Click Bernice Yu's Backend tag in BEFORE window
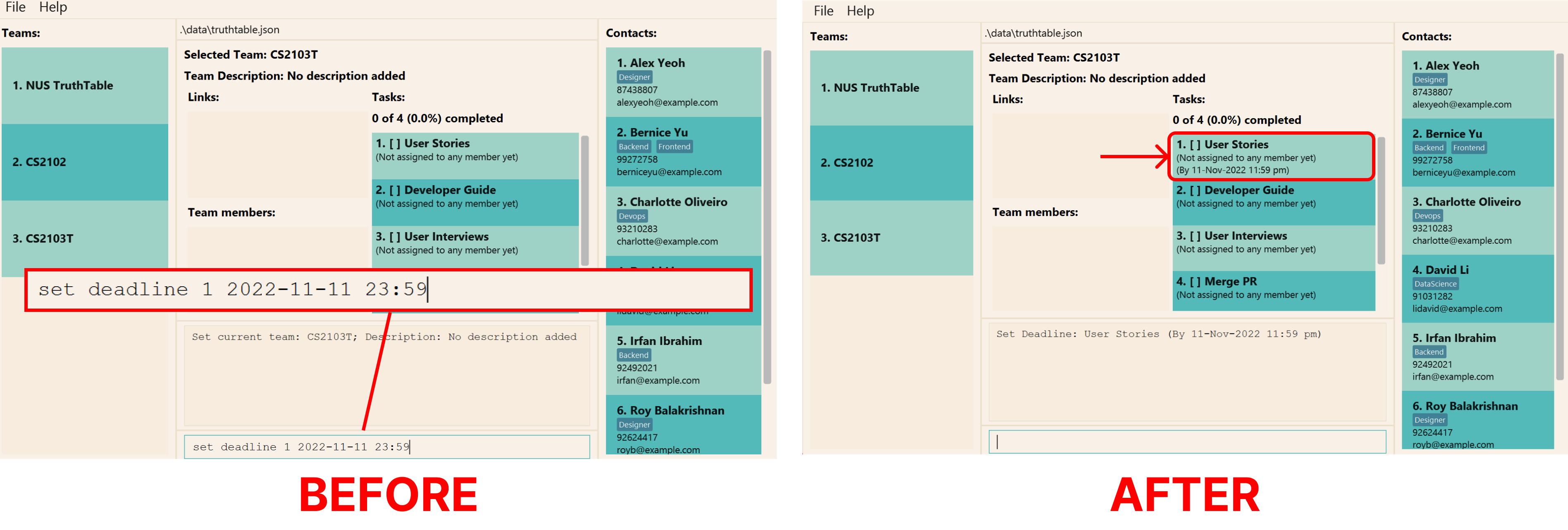Image resolution: width=1568 pixels, height=530 pixels. point(634,147)
